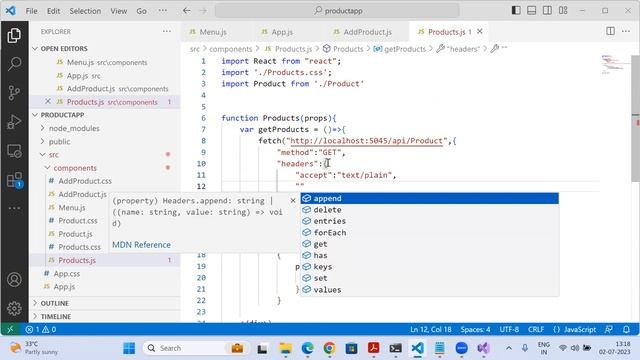Open AddProduct.css in the file tree
This screenshot has height=360, width=640.
[85, 181]
